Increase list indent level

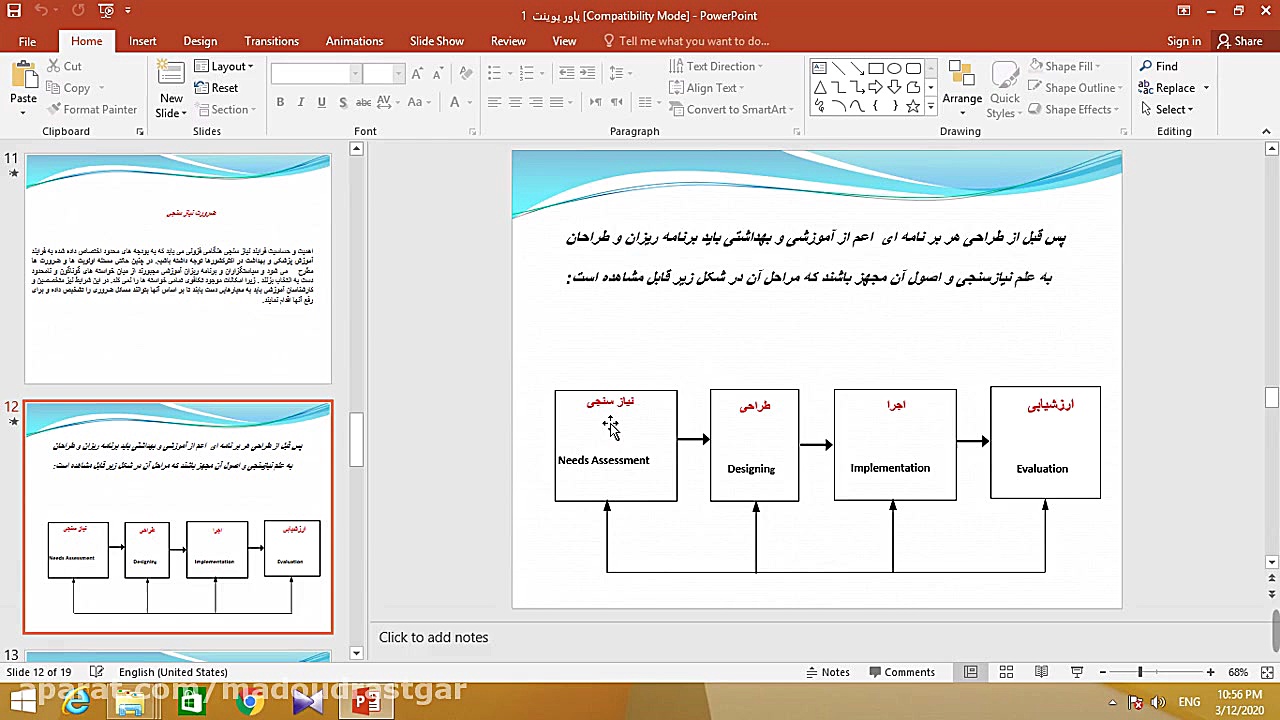589,73
